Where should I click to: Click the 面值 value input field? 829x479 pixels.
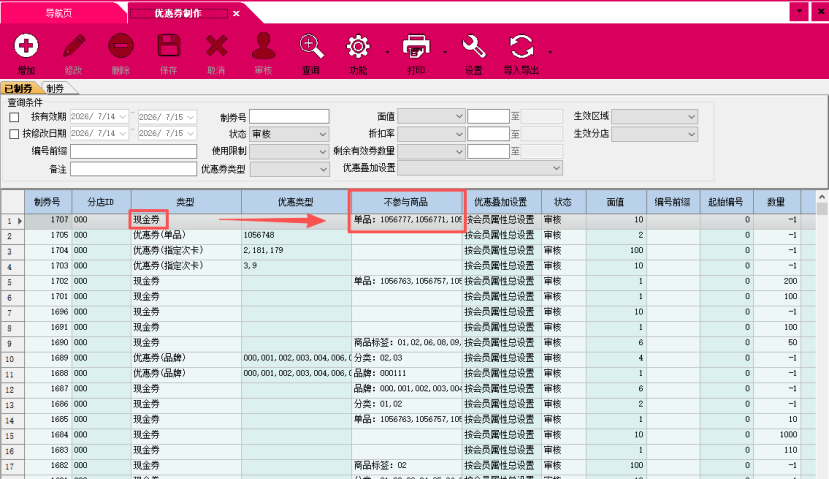click(488, 116)
